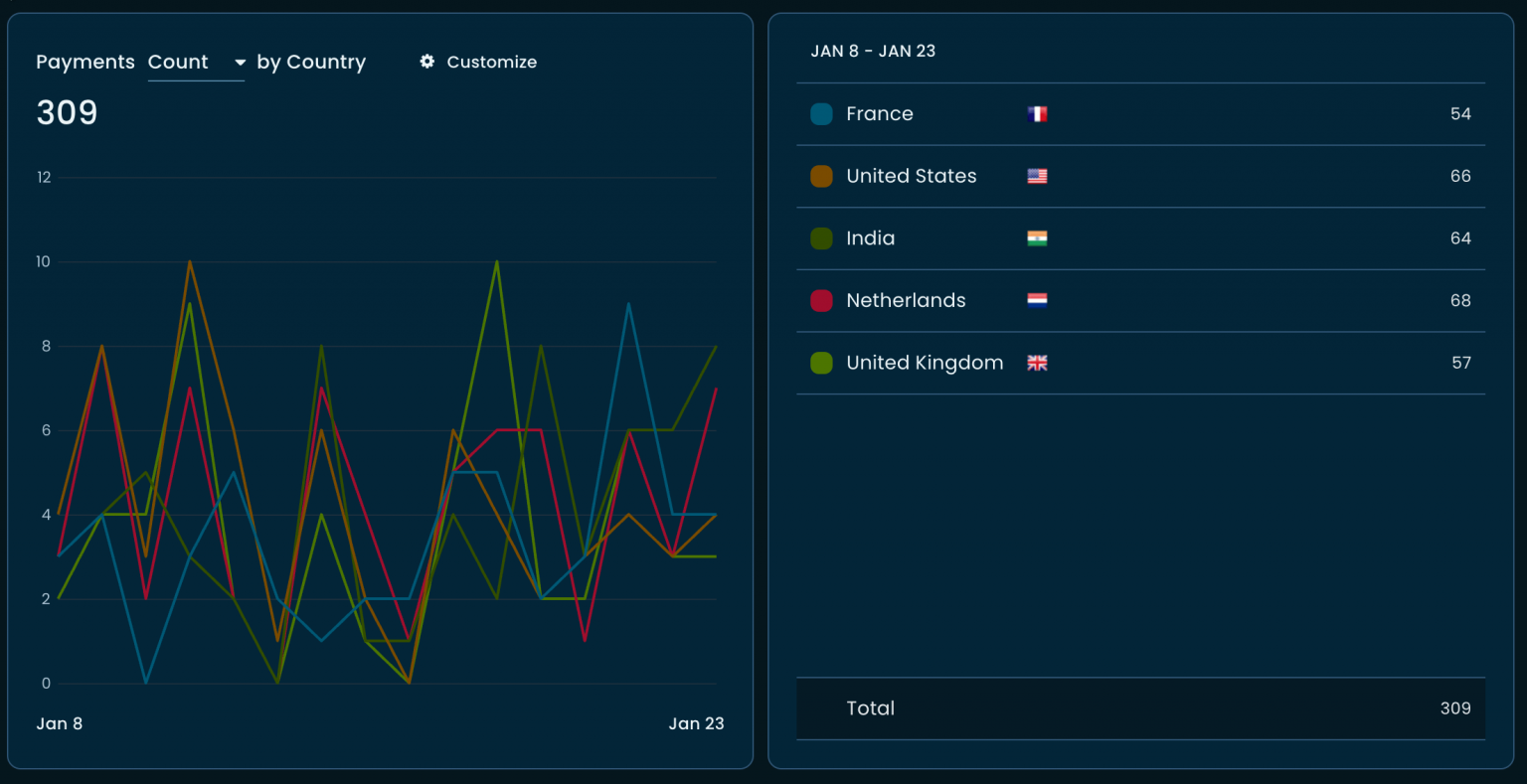Click the JAN 8 - JAN 23 header
Image resolution: width=1527 pixels, height=784 pixels.
click(874, 51)
